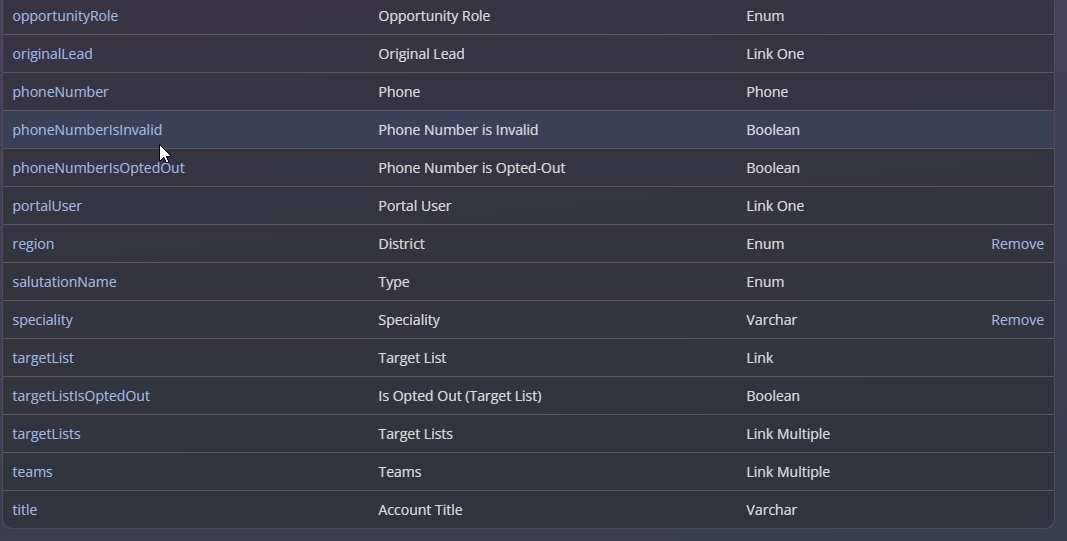Open phoneNumberIsInvalid field settings

[x=87, y=130]
